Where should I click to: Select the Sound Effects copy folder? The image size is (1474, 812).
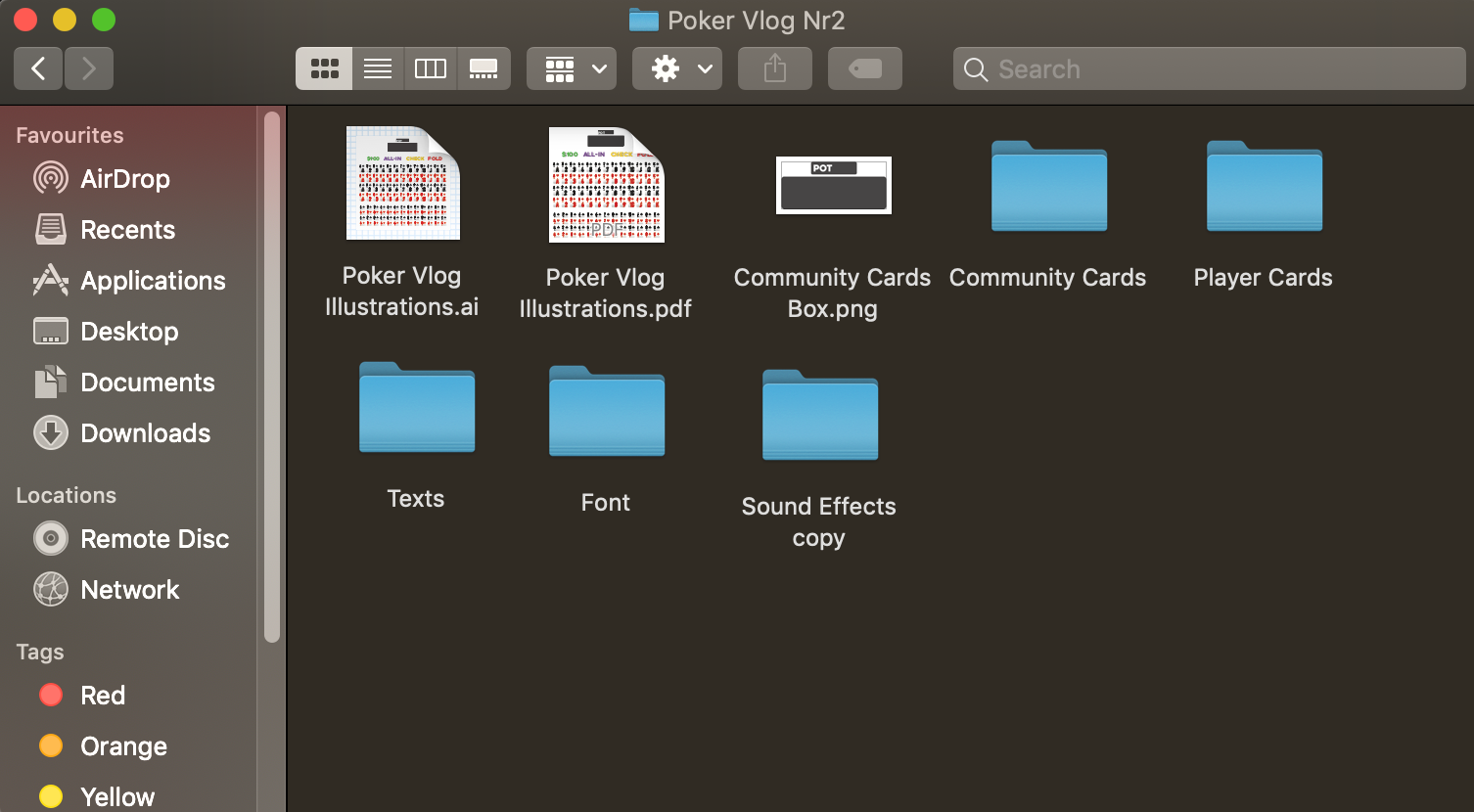(x=819, y=415)
